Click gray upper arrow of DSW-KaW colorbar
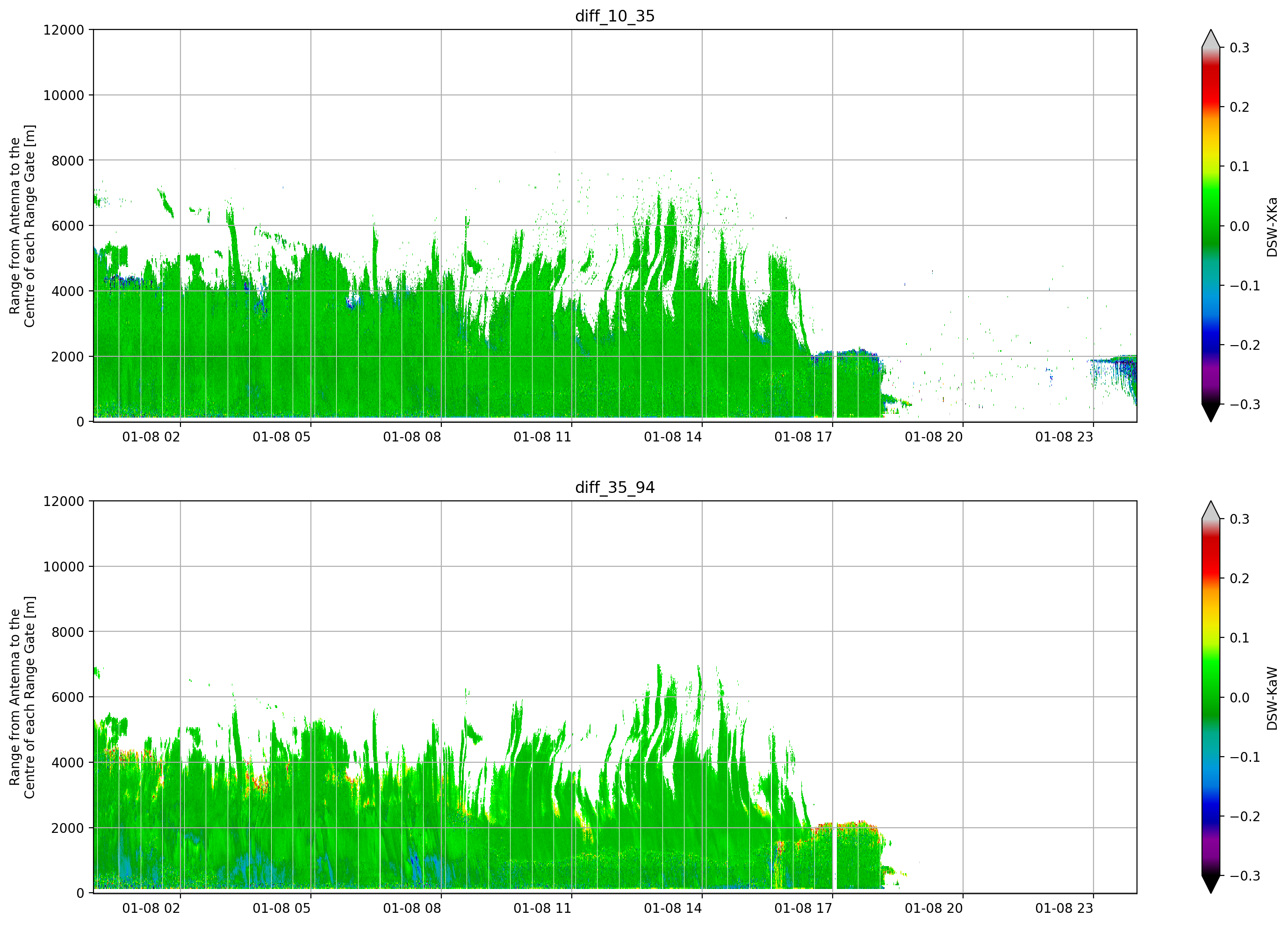This screenshot has width=1288, height=925. (1211, 511)
